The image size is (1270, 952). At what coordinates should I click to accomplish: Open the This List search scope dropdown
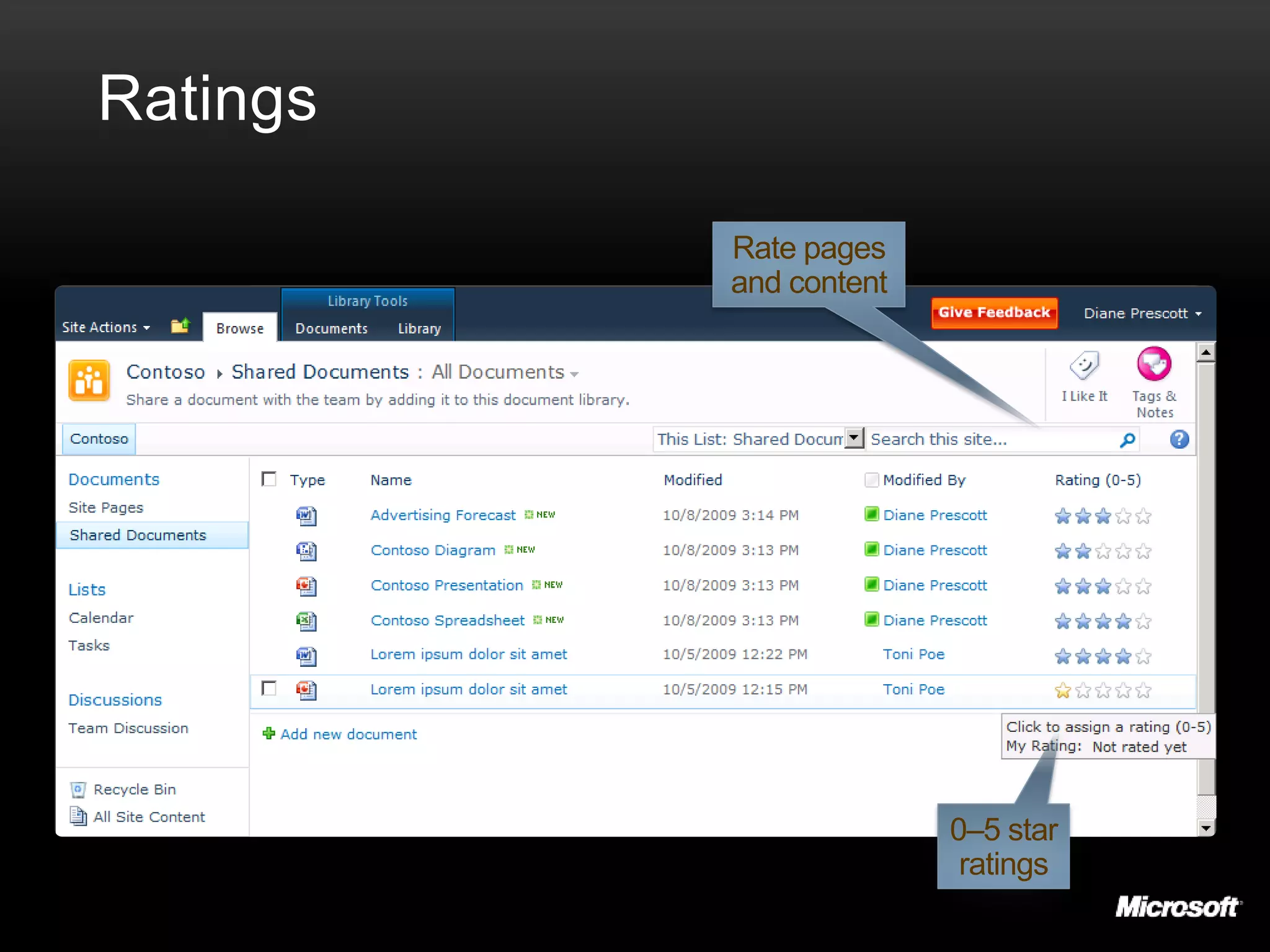coord(855,438)
